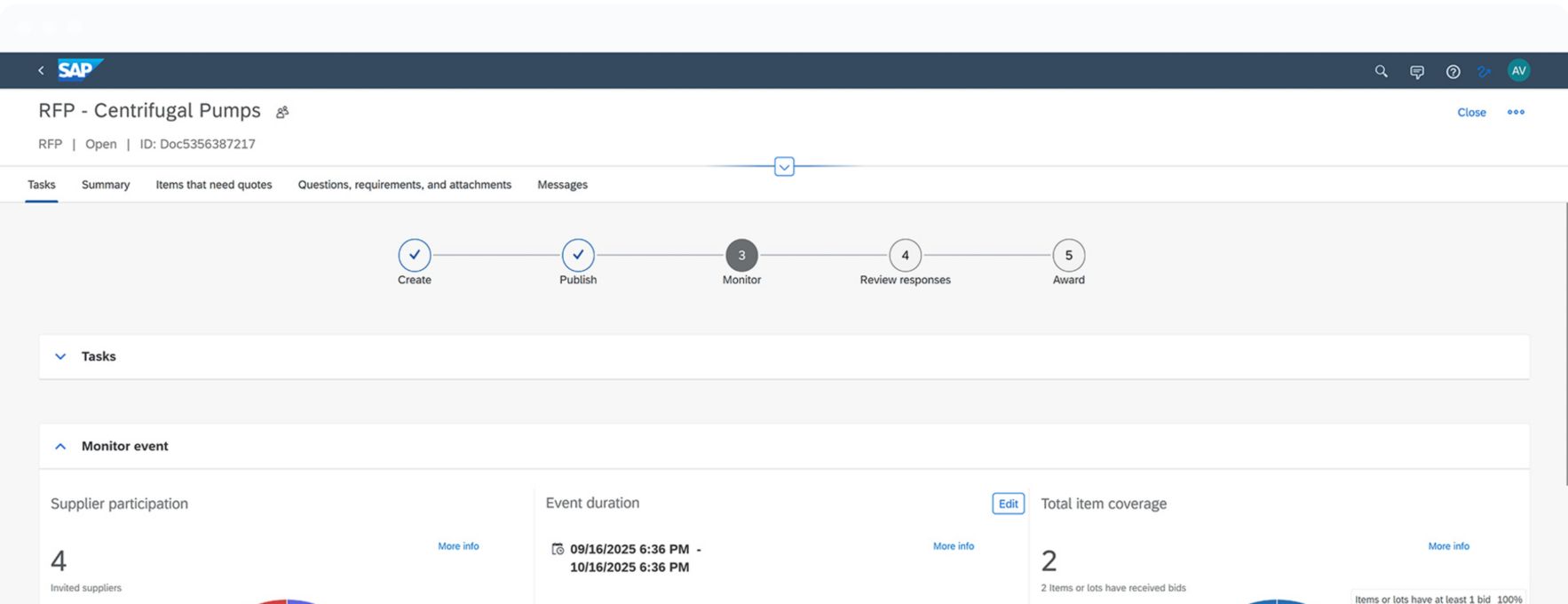Select the Messages tab
Screen dimensions: 1568x604
coord(562,185)
